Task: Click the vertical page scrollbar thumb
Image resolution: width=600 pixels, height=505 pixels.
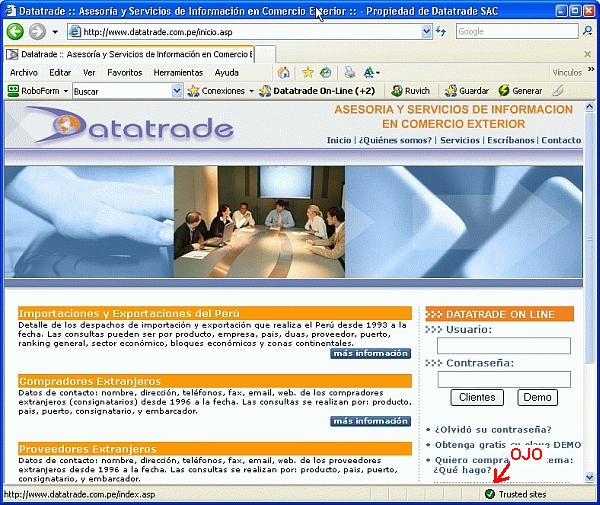Action: pyautogui.click(x=590, y=238)
